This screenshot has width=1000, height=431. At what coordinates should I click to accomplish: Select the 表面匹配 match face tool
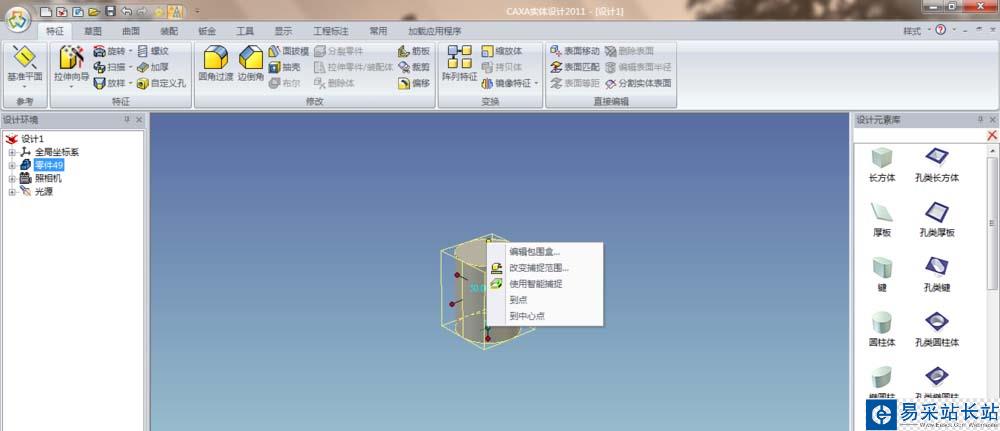[x=575, y=67]
